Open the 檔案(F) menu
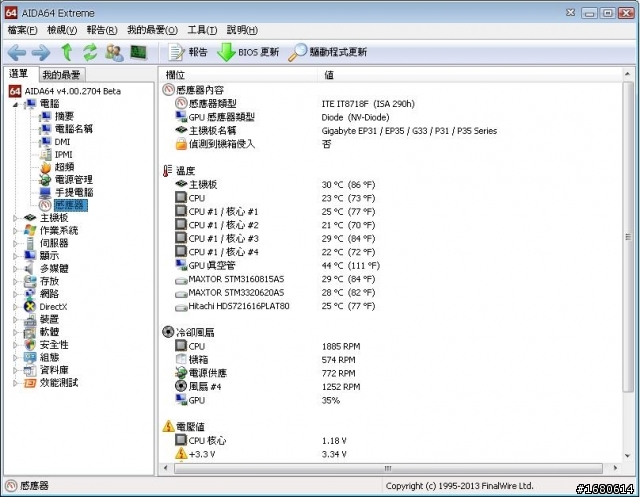This screenshot has width=640, height=497. 22,30
